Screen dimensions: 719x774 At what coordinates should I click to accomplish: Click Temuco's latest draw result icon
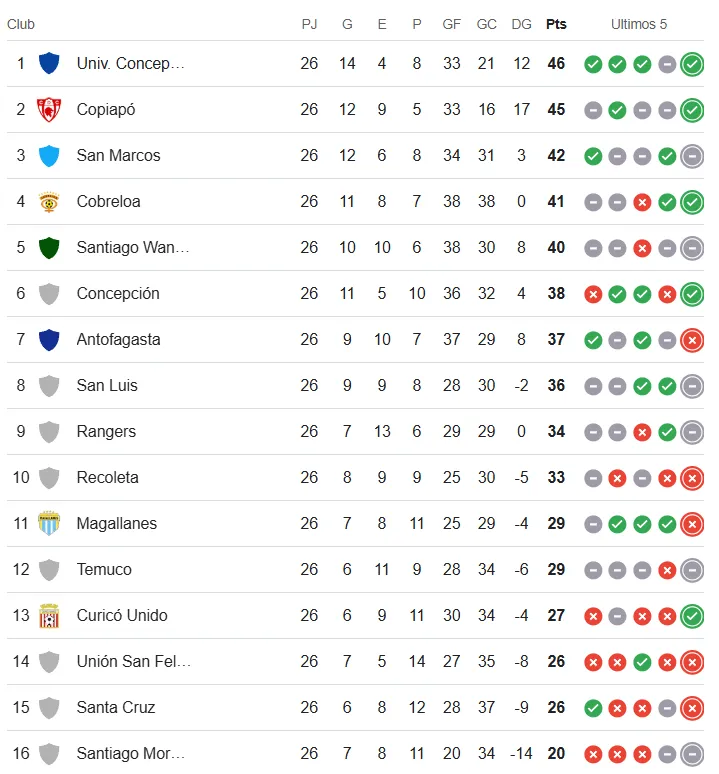point(691,570)
